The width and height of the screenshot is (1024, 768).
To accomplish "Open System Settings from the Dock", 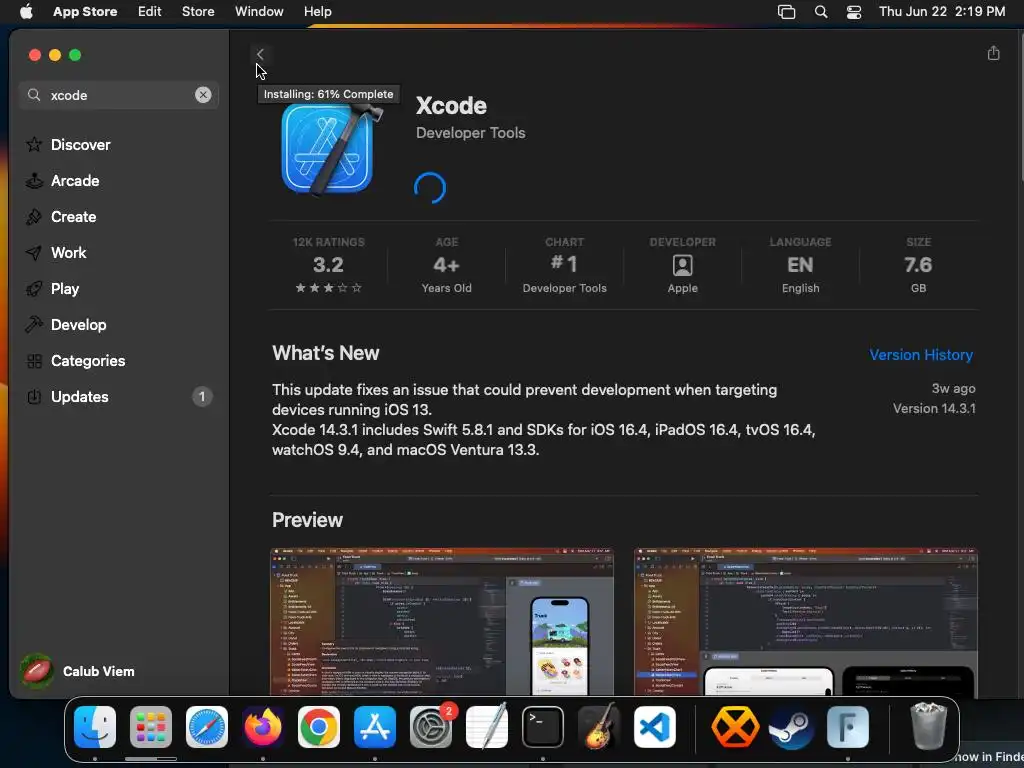I will coord(431,727).
